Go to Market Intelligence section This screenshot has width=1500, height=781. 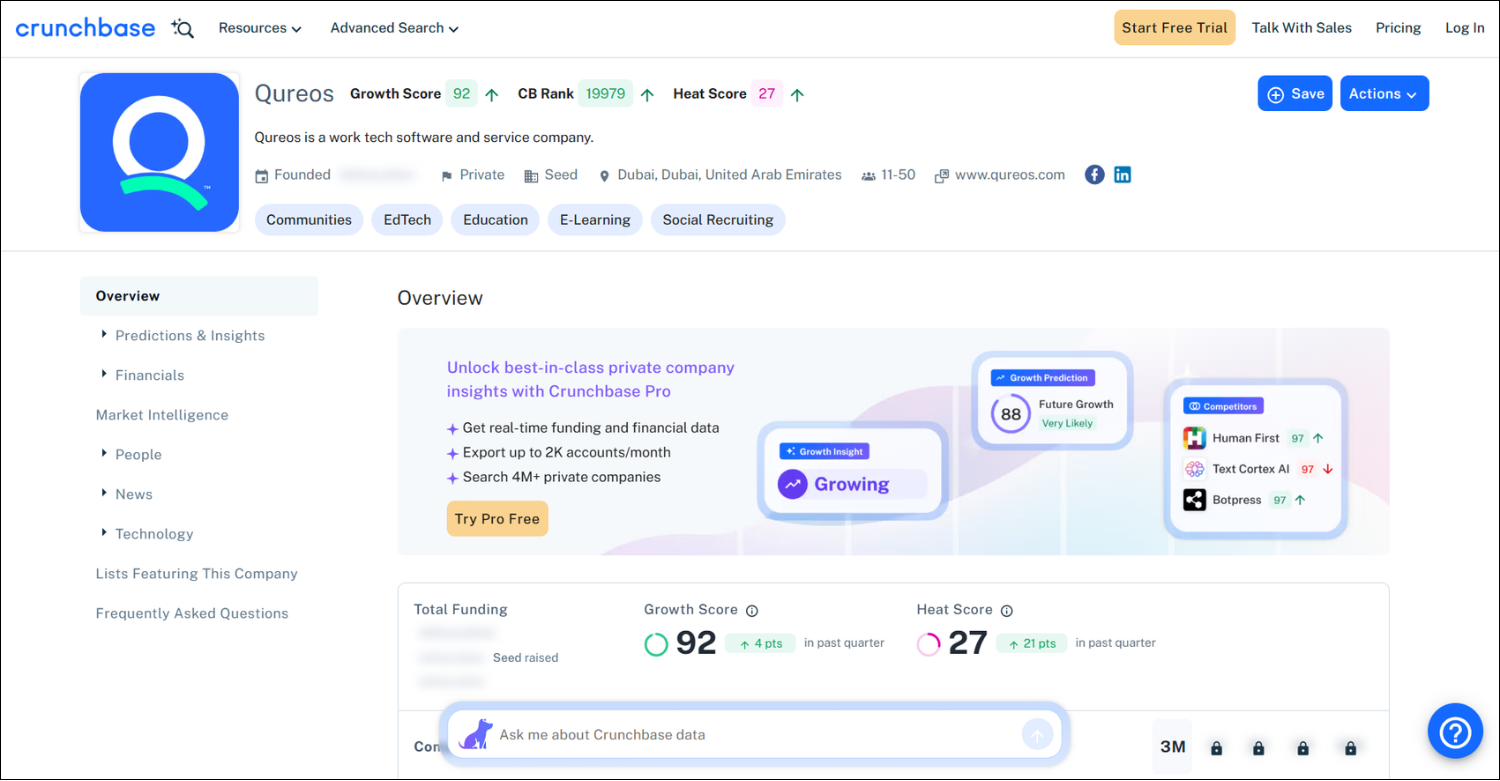click(x=162, y=415)
